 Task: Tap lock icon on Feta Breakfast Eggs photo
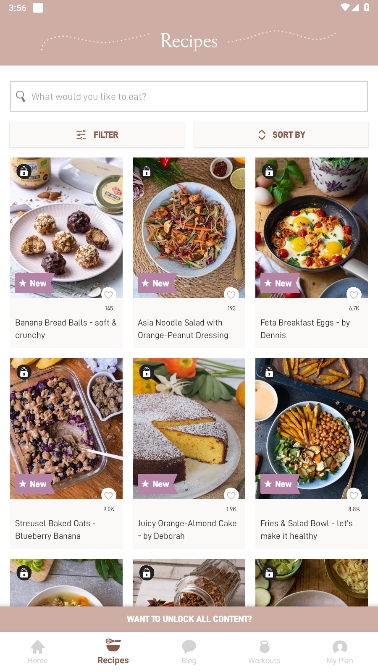click(x=269, y=171)
